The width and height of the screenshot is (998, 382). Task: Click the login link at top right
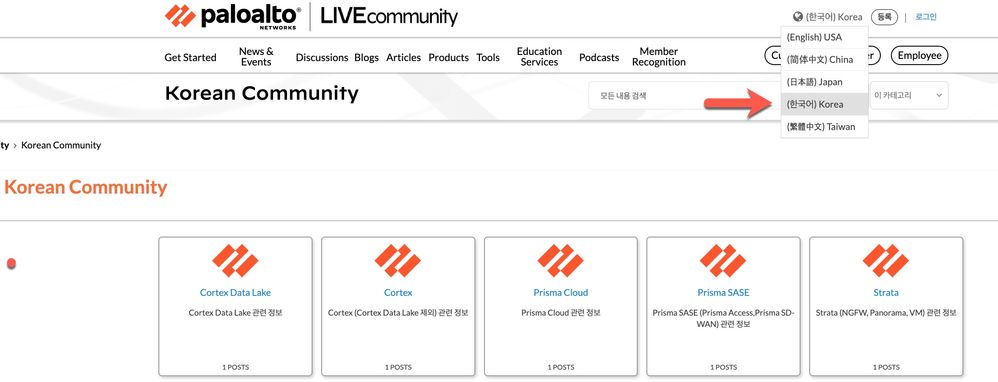coord(925,17)
